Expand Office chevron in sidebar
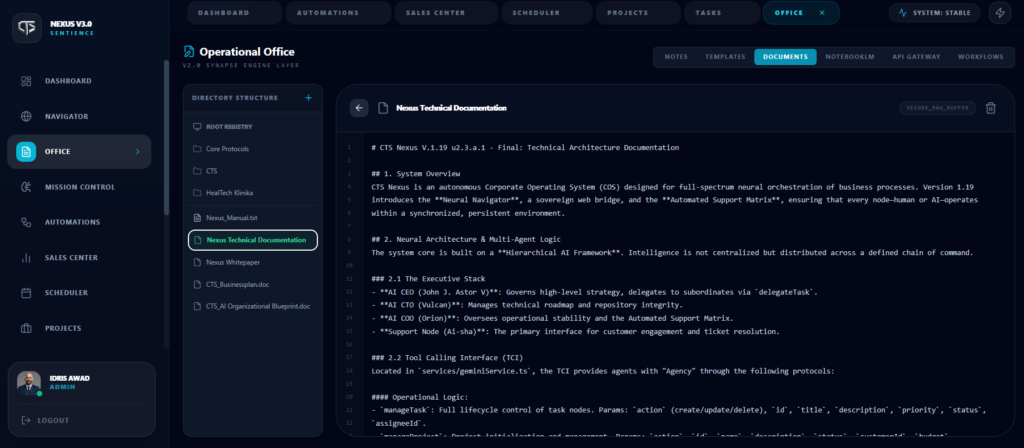The image size is (1024, 448). 137,152
